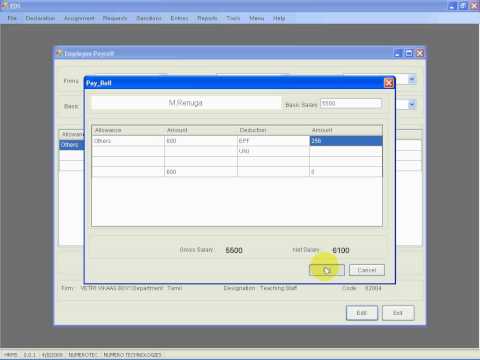Open the Sanctions menu
The height and width of the screenshot is (360, 480).
point(149,18)
